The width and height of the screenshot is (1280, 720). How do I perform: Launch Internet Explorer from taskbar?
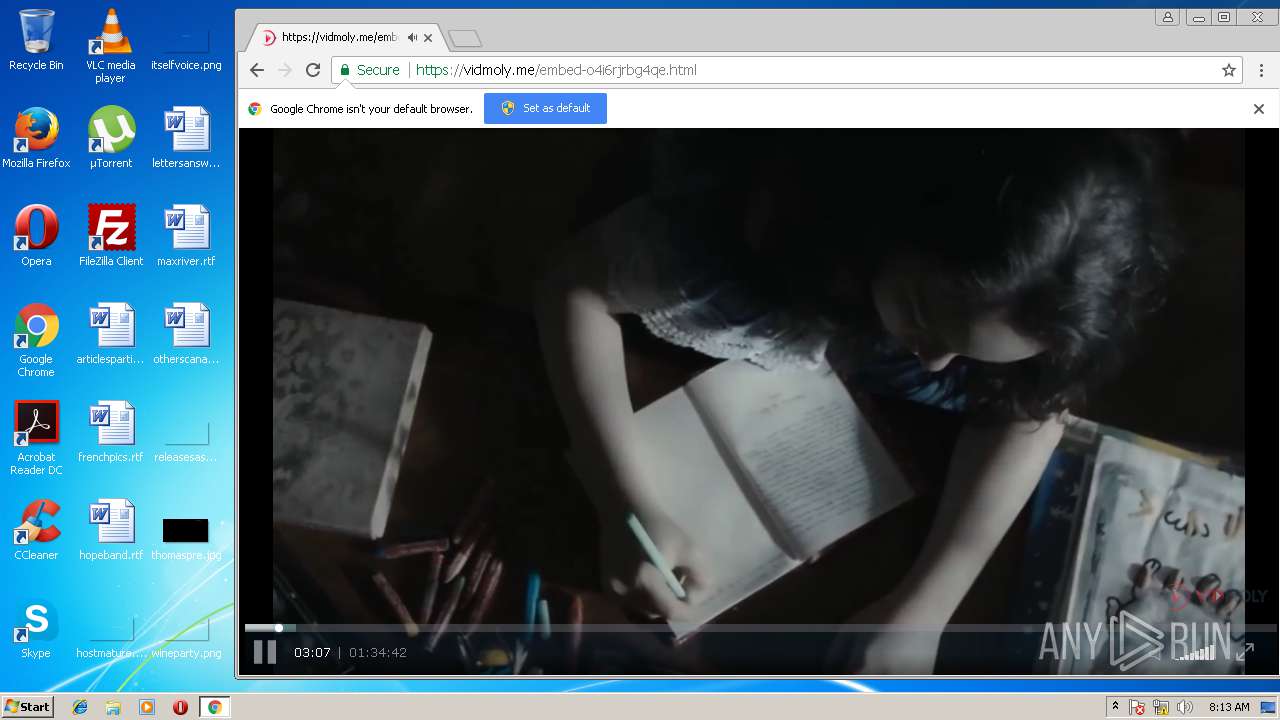click(80, 707)
